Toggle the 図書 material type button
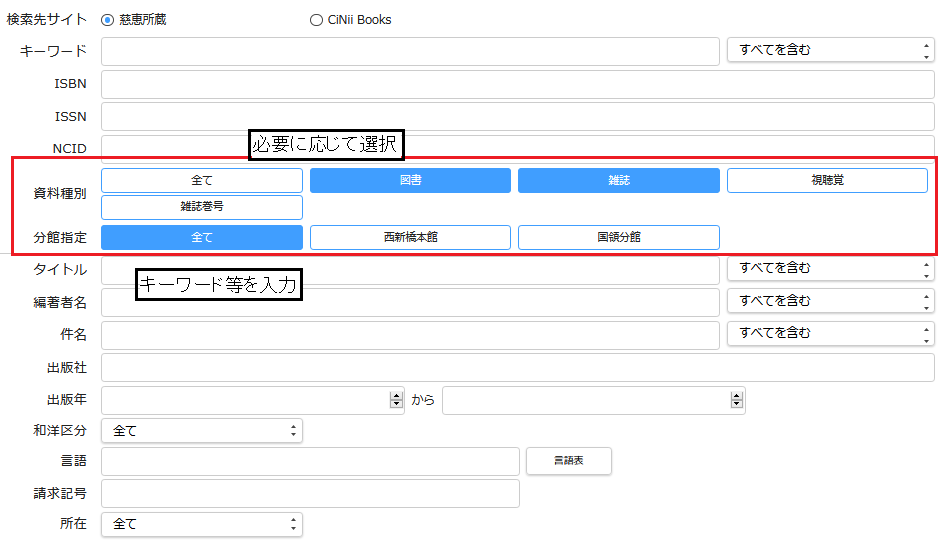Viewport: 946px width, 540px height. pos(410,180)
